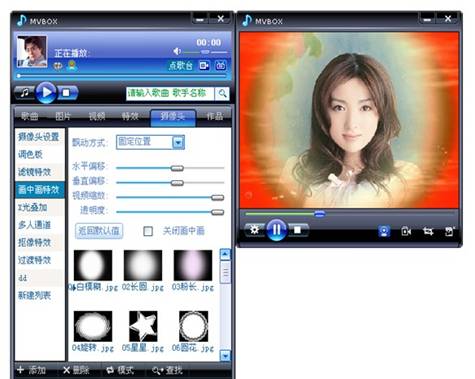Select 过渡特效 in the sidebar
This screenshot has width=475, height=379.
pyautogui.click(x=39, y=260)
